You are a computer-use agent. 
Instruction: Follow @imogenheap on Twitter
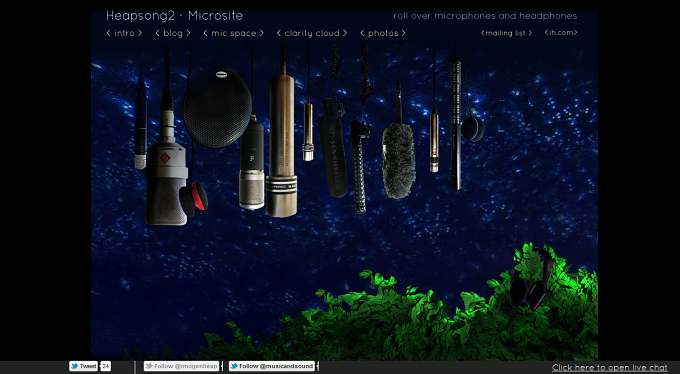[x=181, y=366]
